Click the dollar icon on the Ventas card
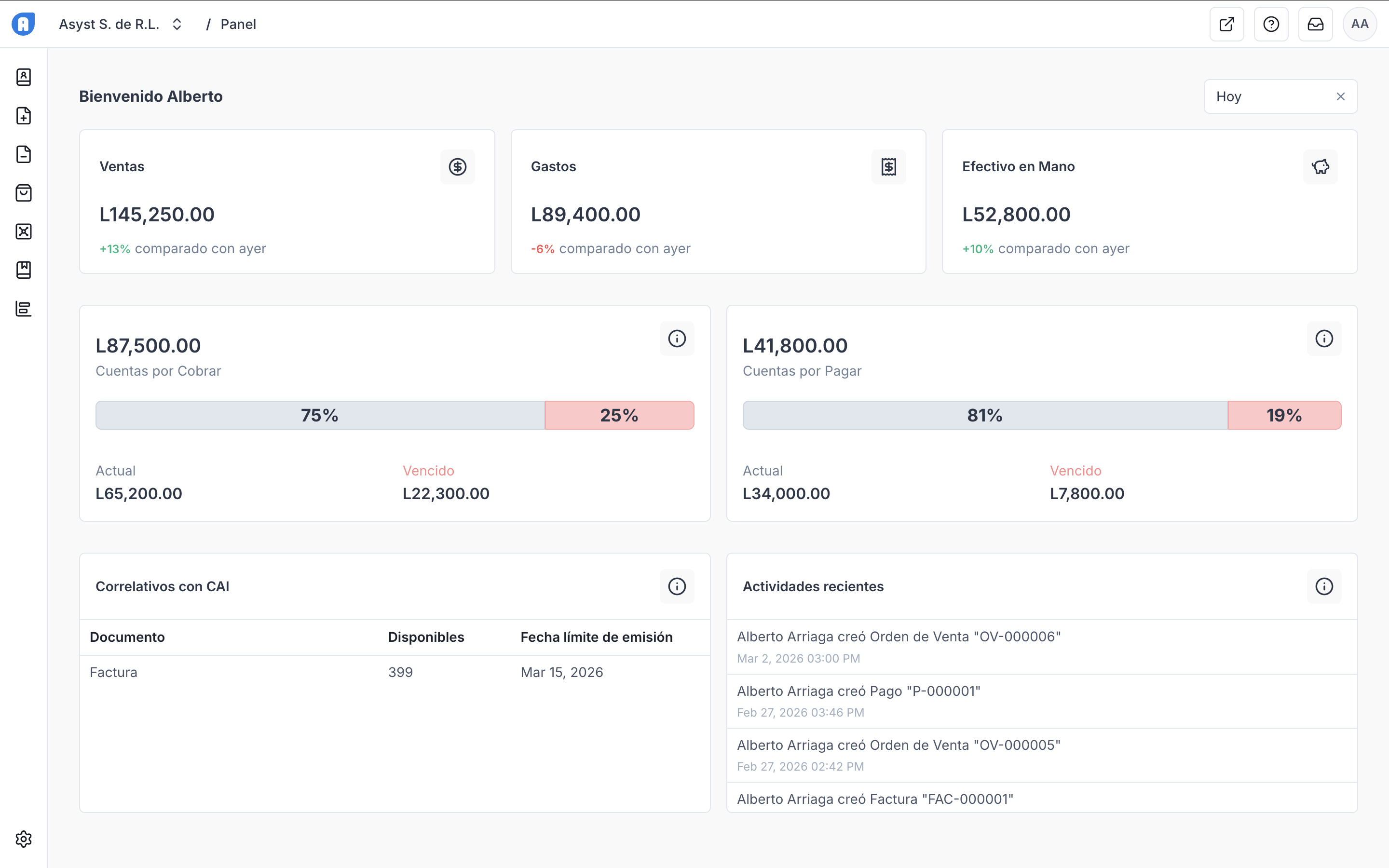1389x868 pixels. [x=457, y=166]
